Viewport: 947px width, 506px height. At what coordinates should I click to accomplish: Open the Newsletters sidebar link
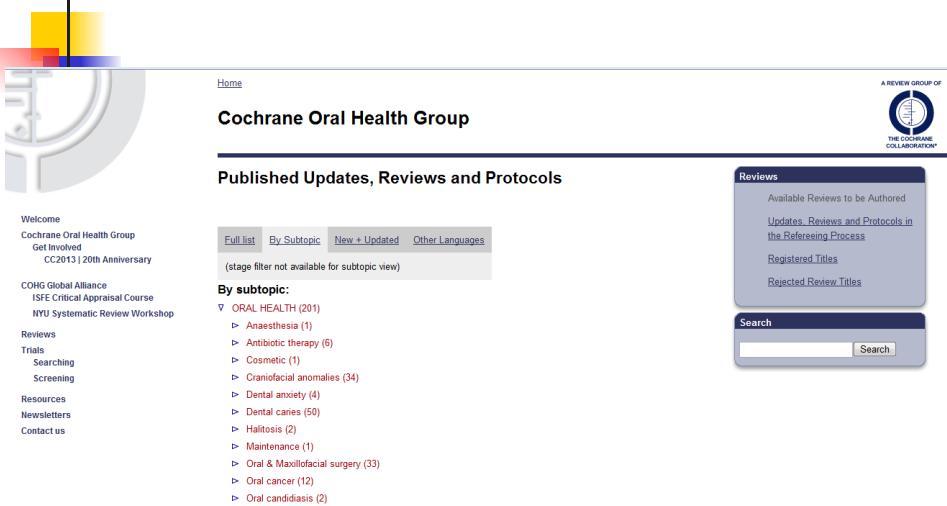[46, 415]
